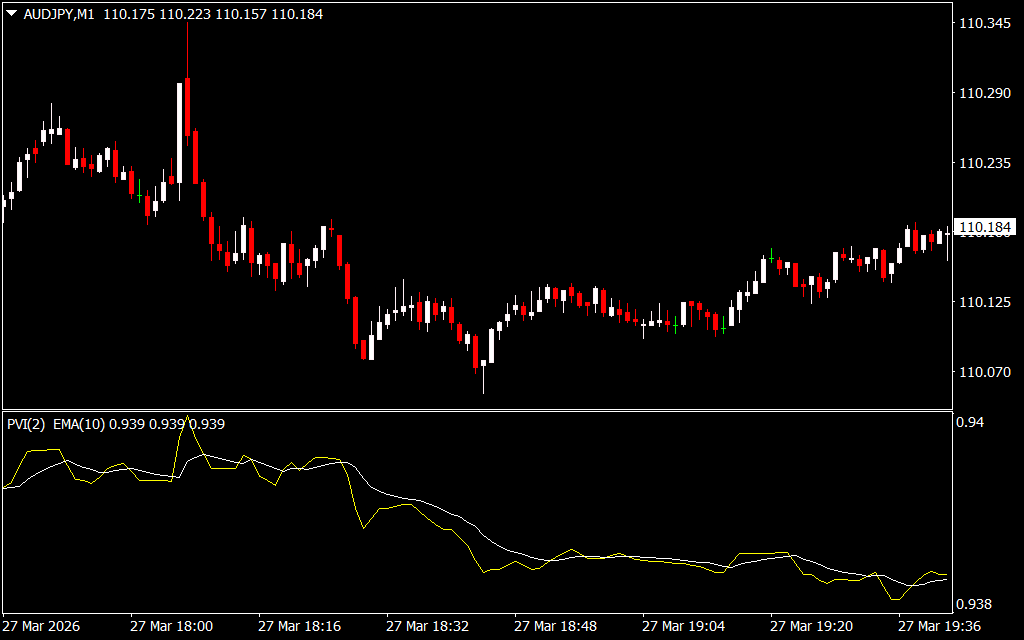
Task: Click the 110.345 price scale level
Action: pos(984,23)
